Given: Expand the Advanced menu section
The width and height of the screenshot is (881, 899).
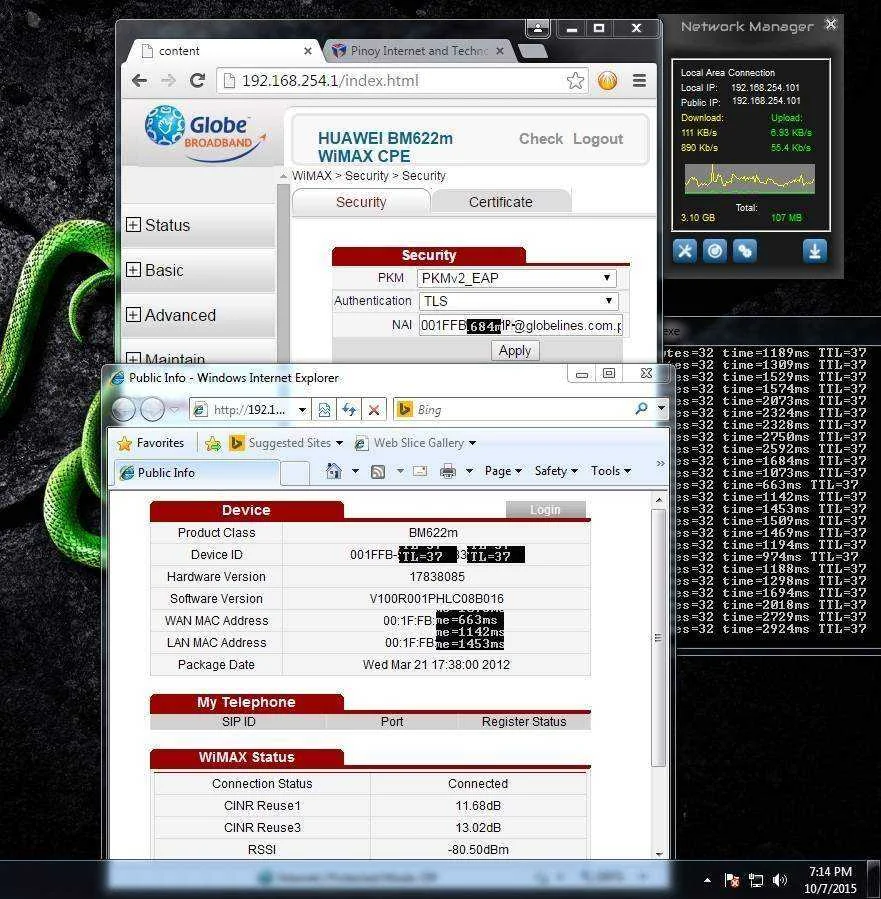Looking at the screenshot, I should (133, 315).
